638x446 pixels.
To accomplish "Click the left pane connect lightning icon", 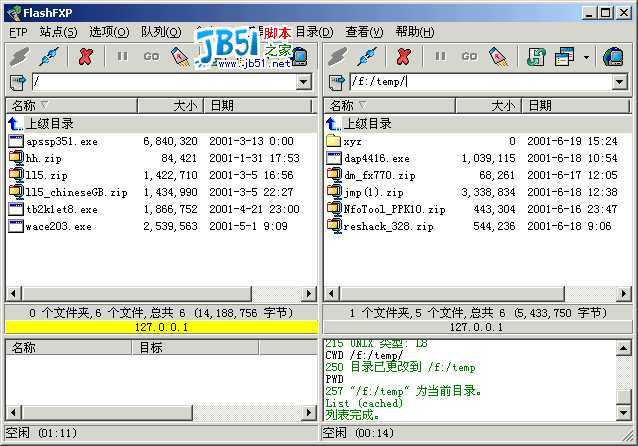I will (19, 57).
